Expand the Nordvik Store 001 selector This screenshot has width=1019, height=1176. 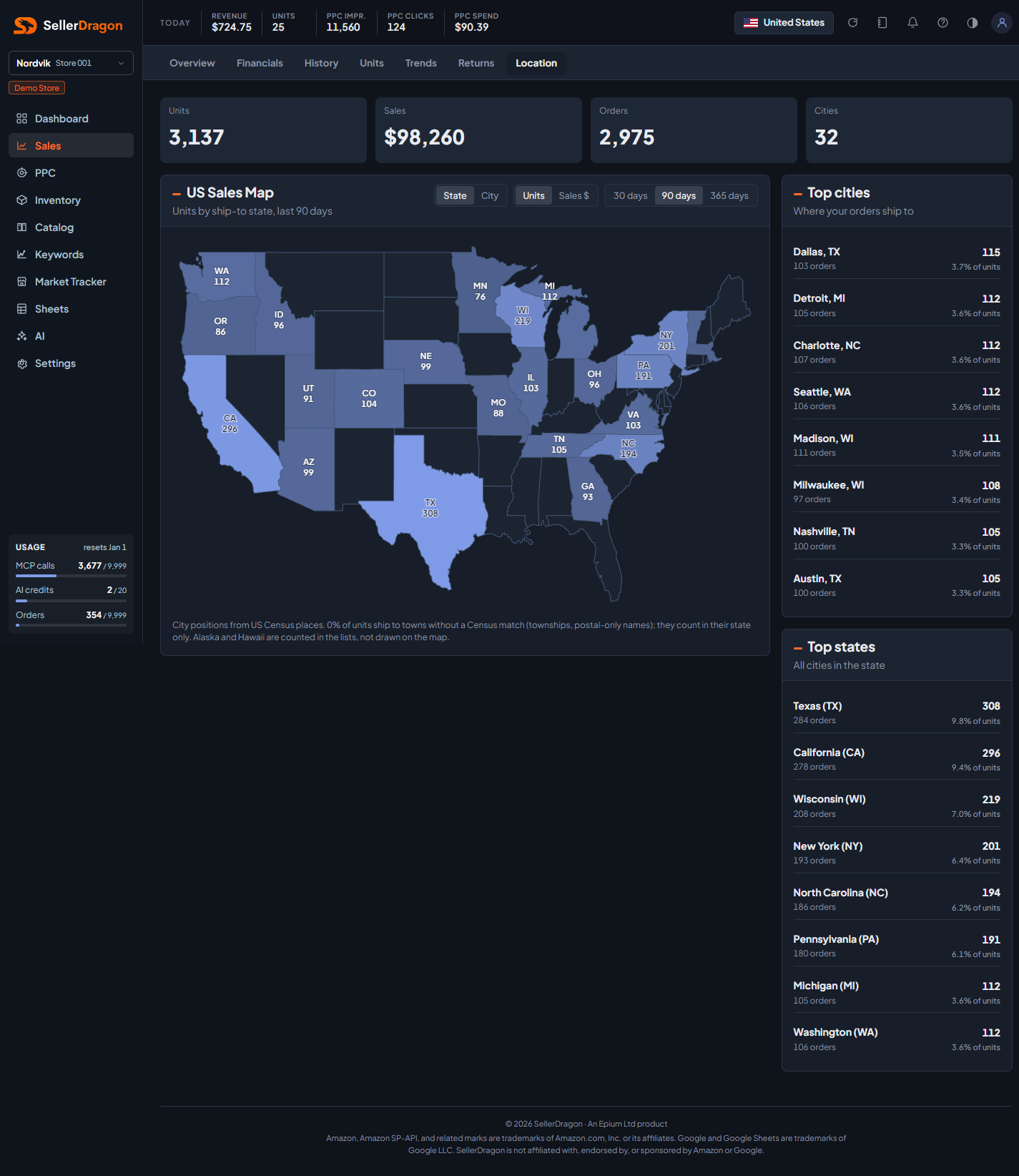point(71,63)
